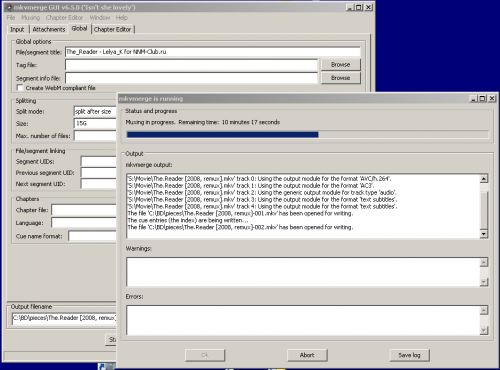
Task: Click the 'cue entries' output line
Action: tap(188, 220)
